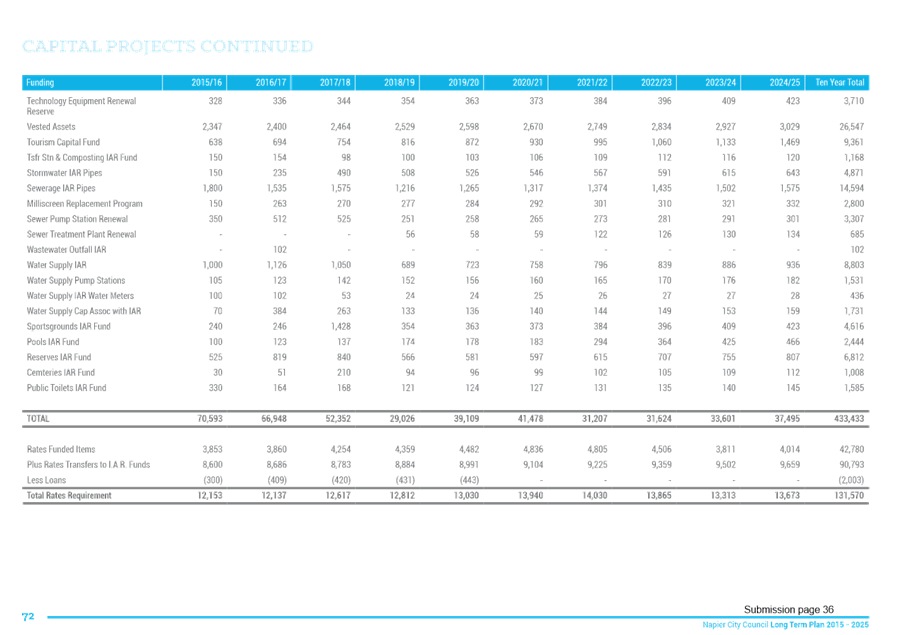Click the grand total value 433,433
This screenshot has width=906, height=635.
[849, 418]
